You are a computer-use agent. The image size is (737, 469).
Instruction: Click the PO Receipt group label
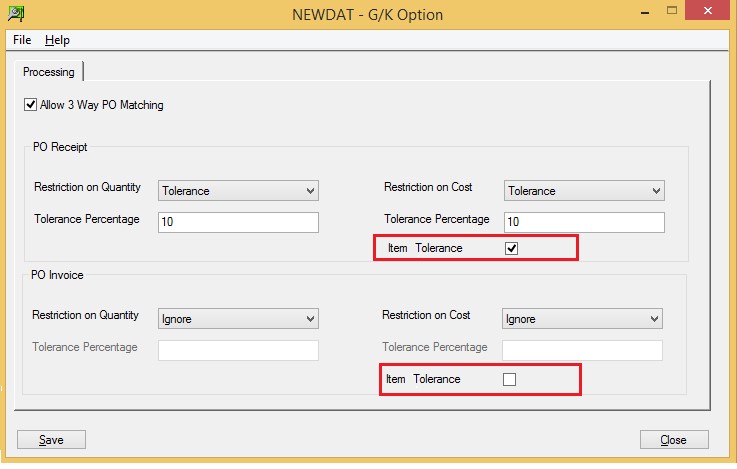pyautogui.click(x=60, y=147)
